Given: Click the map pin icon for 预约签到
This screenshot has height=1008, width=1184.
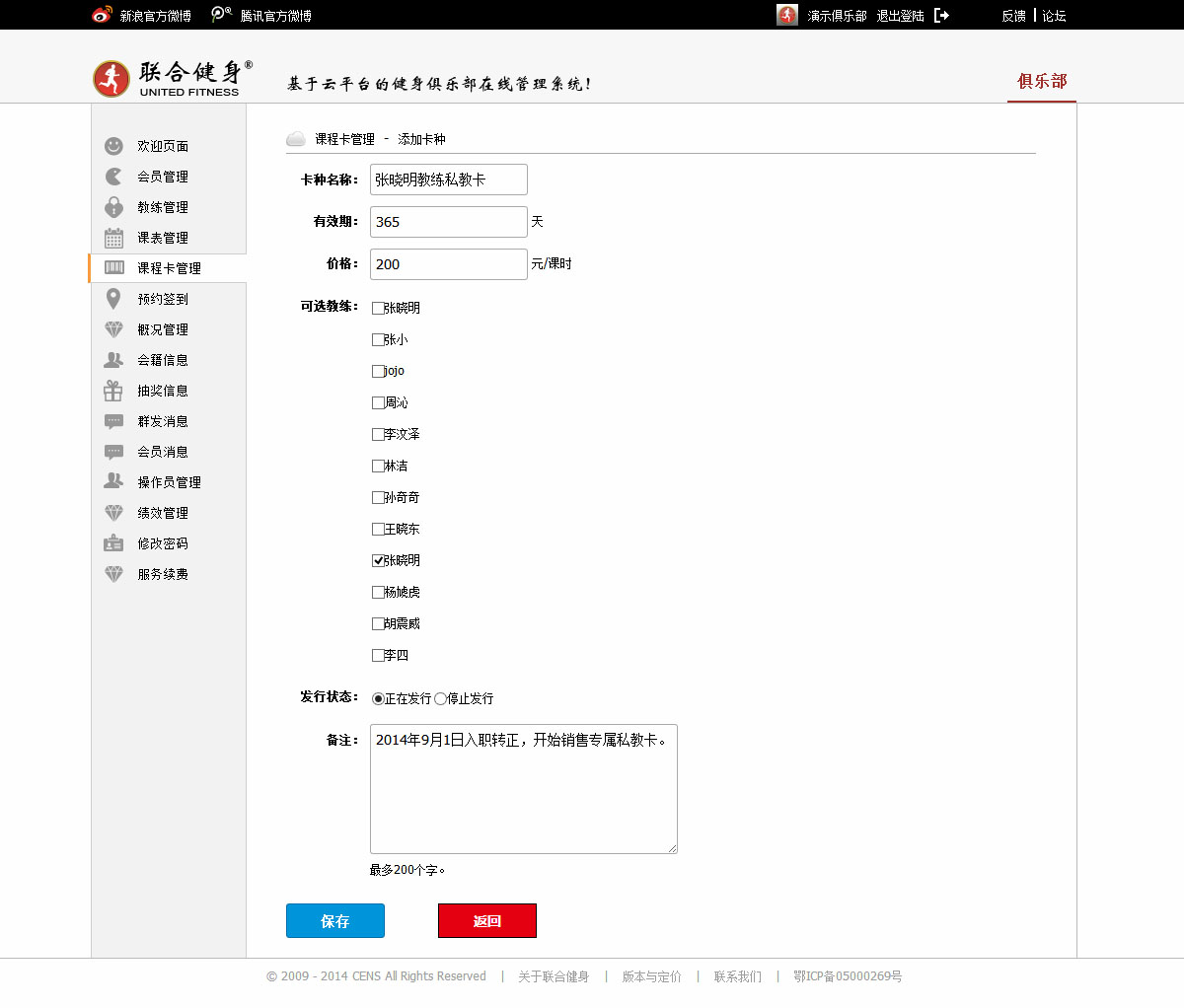Looking at the screenshot, I should pos(113,299).
